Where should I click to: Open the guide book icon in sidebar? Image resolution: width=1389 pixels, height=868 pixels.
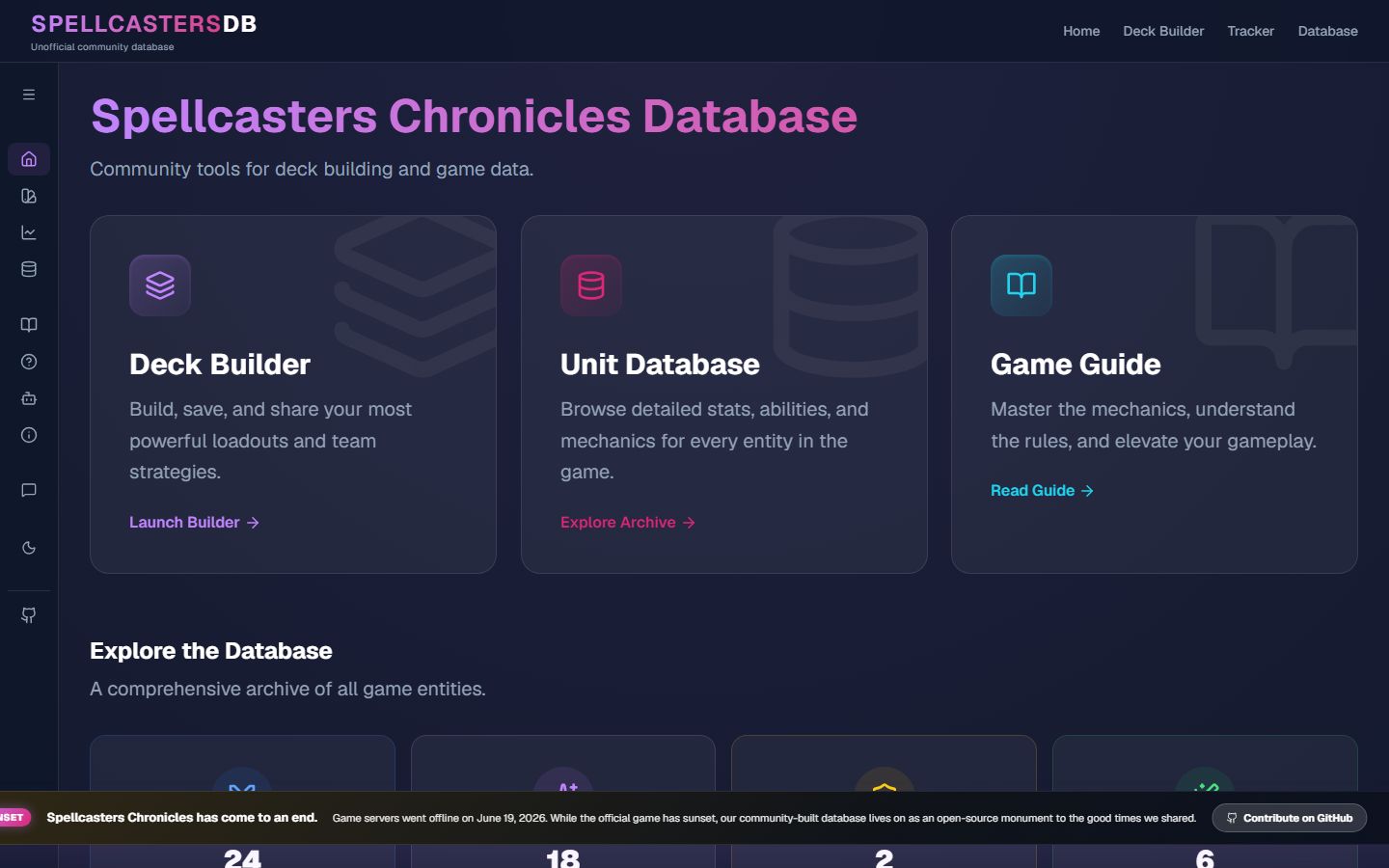[x=29, y=325]
